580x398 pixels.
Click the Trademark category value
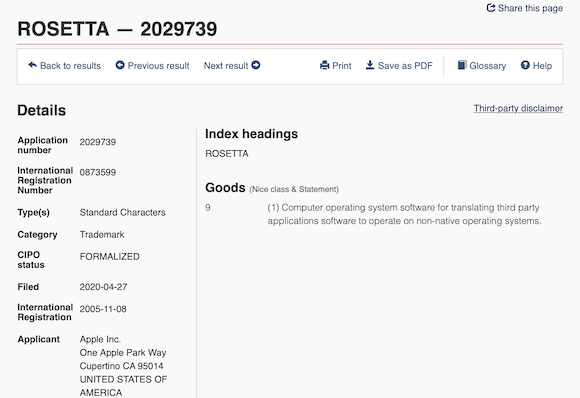(x=102, y=235)
